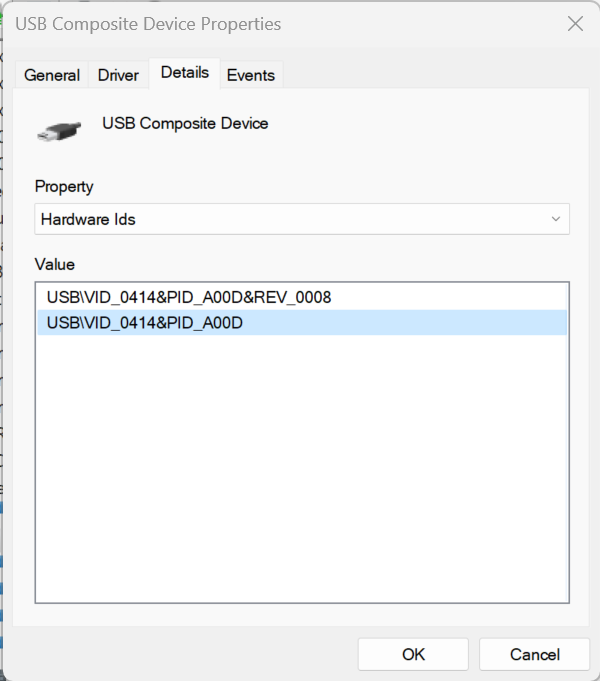Close the USB Composite Device Properties window
This screenshot has width=600, height=681.
(575, 24)
